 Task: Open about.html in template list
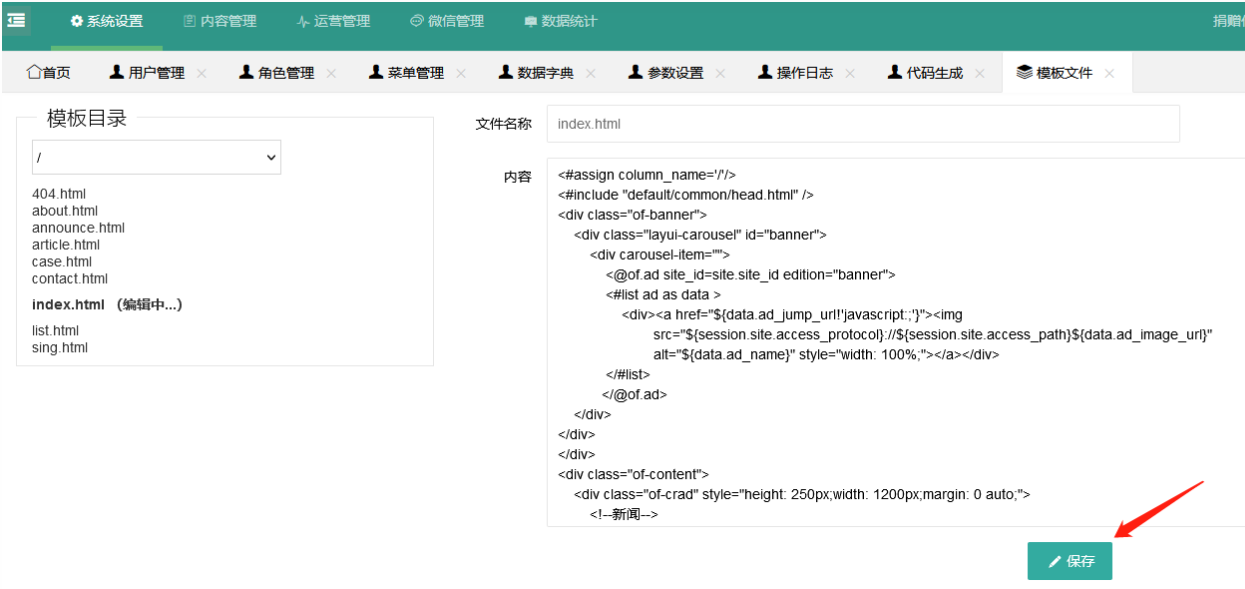[x=65, y=211]
